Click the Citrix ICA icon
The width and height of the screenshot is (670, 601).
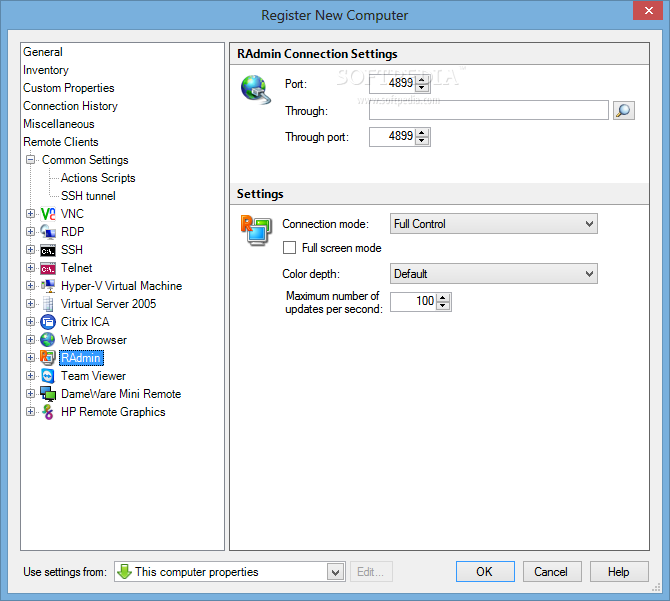coord(48,322)
